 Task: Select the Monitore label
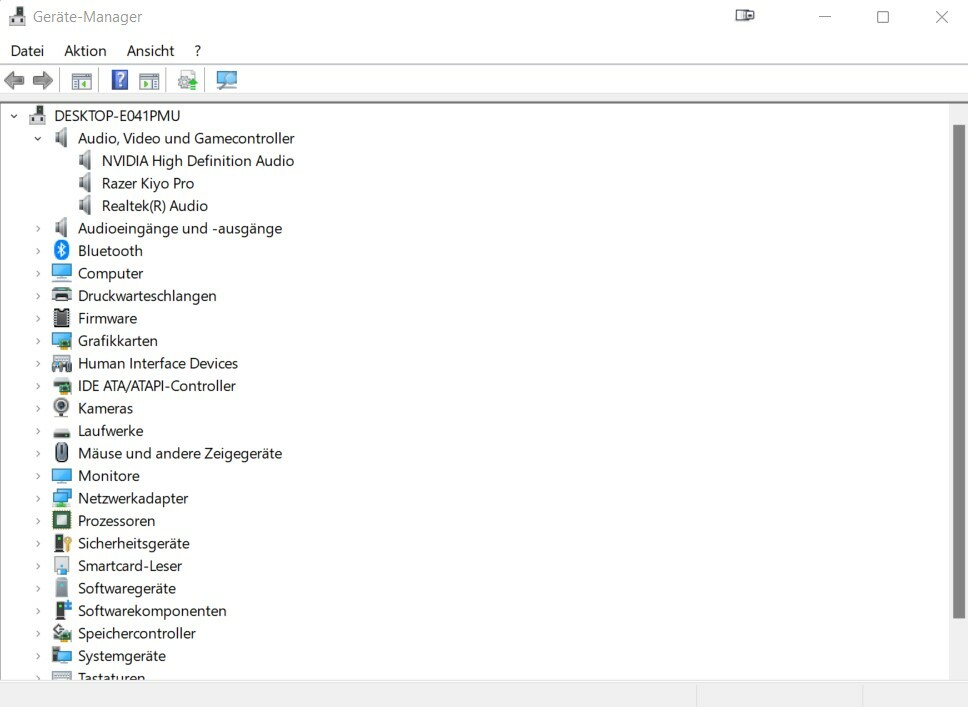coord(109,475)
